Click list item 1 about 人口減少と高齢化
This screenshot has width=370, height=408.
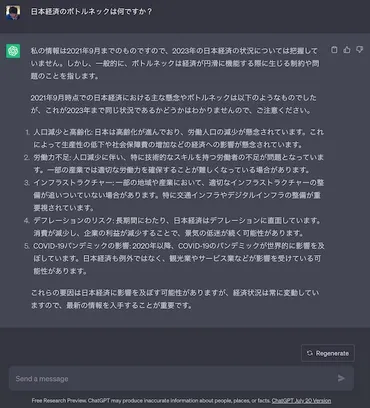point(178,138)
